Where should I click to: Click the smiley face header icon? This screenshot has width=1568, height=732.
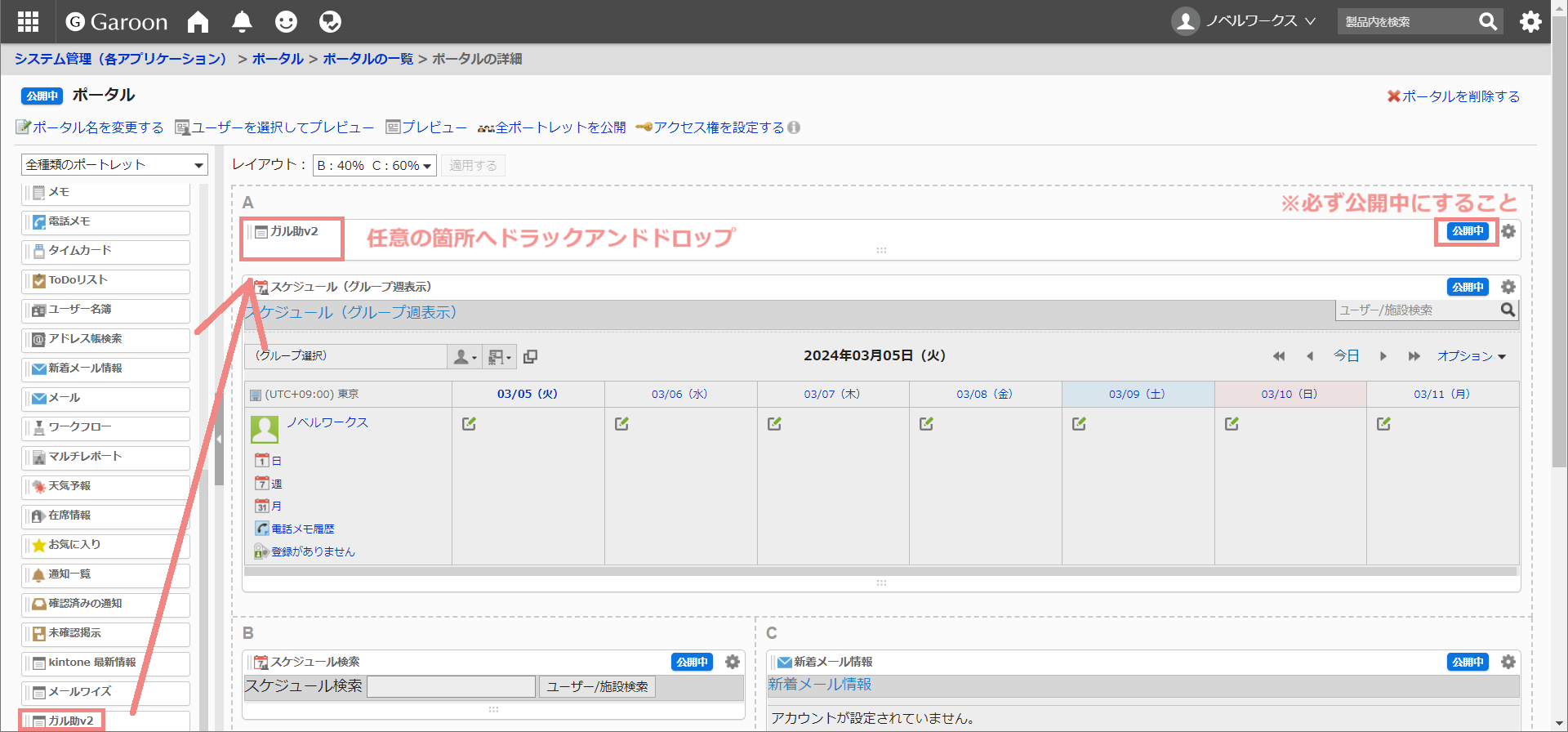(x=286, y=21)
